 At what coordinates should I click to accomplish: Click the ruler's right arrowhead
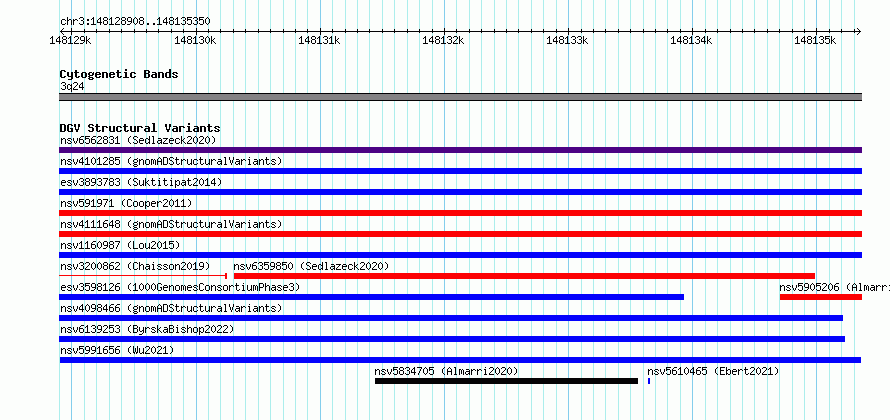[x=858, y=31]
